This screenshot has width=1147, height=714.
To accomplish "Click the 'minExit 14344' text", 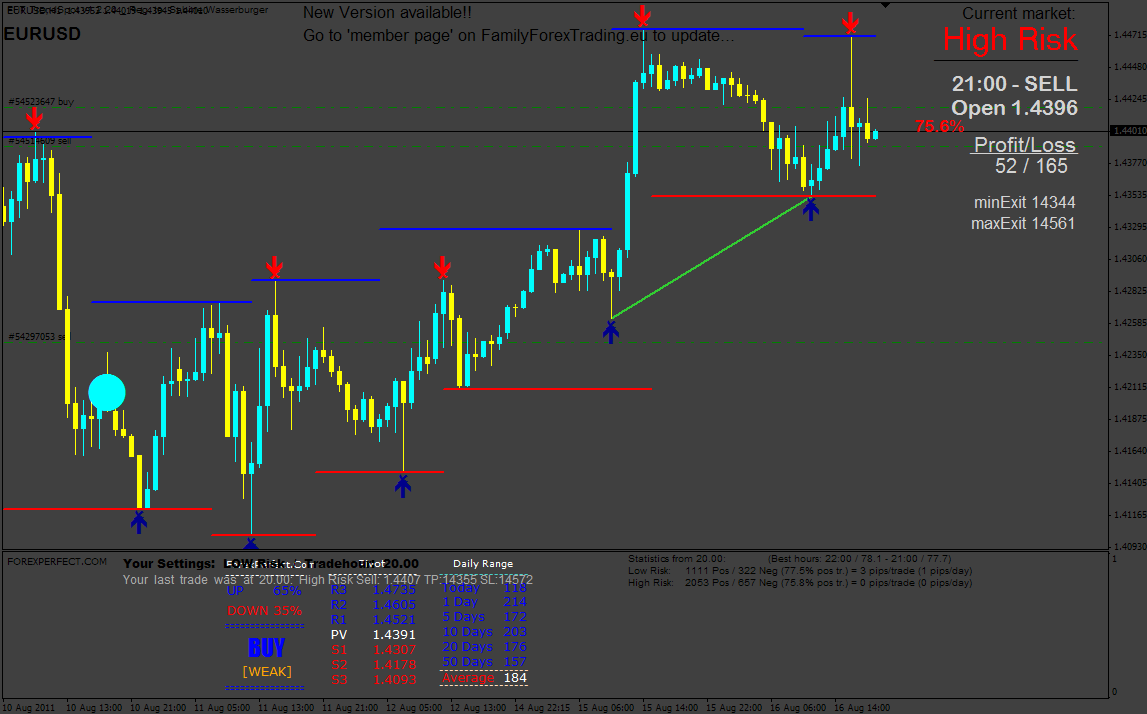I will coord(1024,202).
